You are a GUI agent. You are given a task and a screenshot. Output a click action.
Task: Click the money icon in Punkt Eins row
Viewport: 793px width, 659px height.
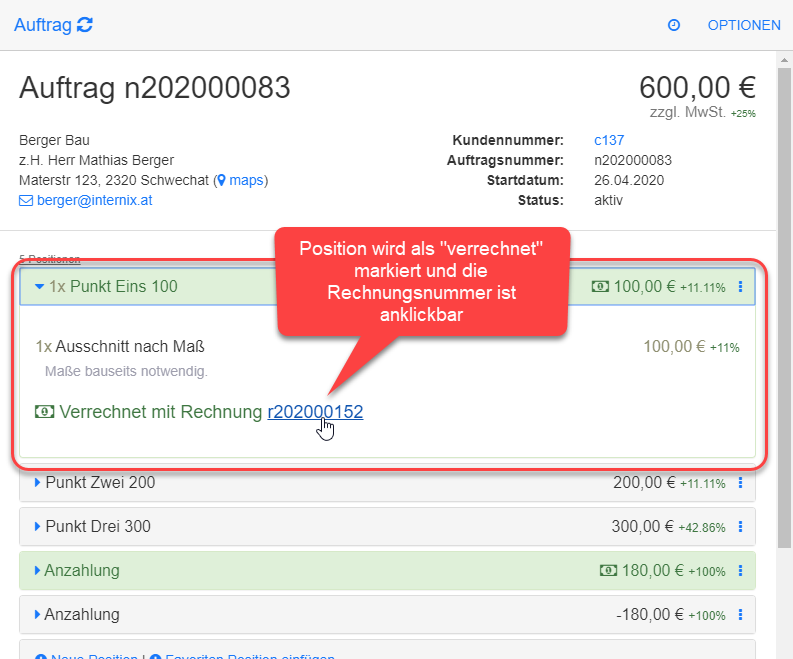[600, 287]
